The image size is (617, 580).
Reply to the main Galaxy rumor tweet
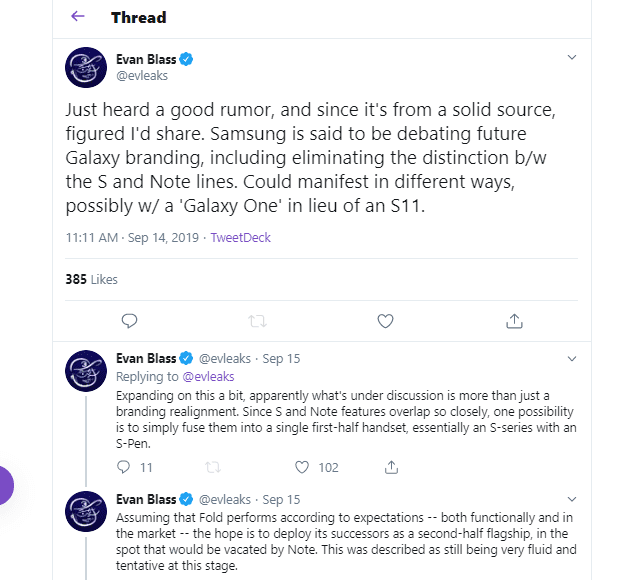[x=129, y=321]
